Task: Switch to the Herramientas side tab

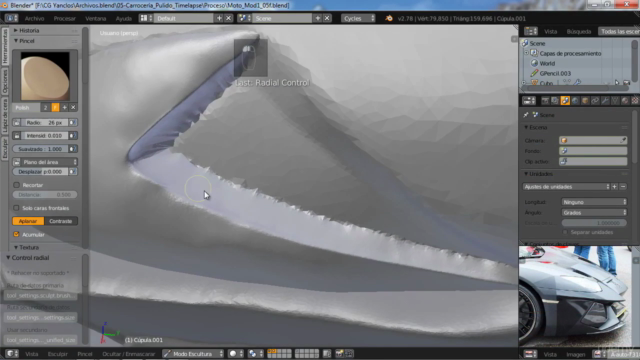Action: (4, 47)
